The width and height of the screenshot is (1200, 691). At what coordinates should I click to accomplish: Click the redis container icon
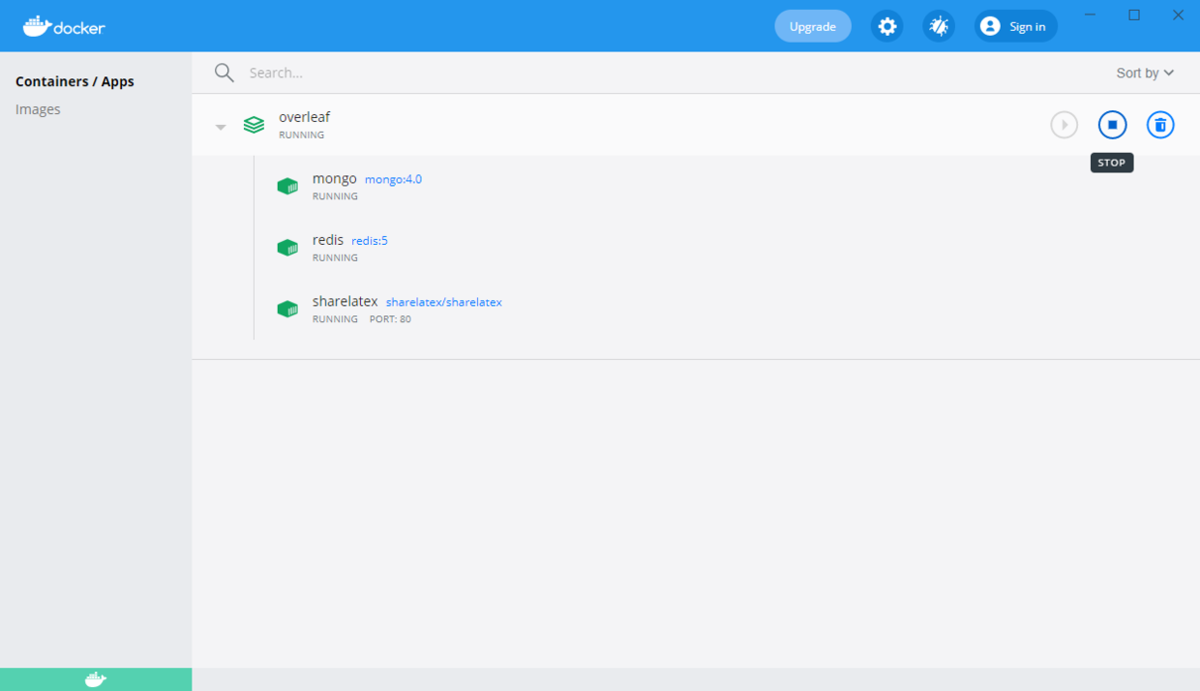288,247
